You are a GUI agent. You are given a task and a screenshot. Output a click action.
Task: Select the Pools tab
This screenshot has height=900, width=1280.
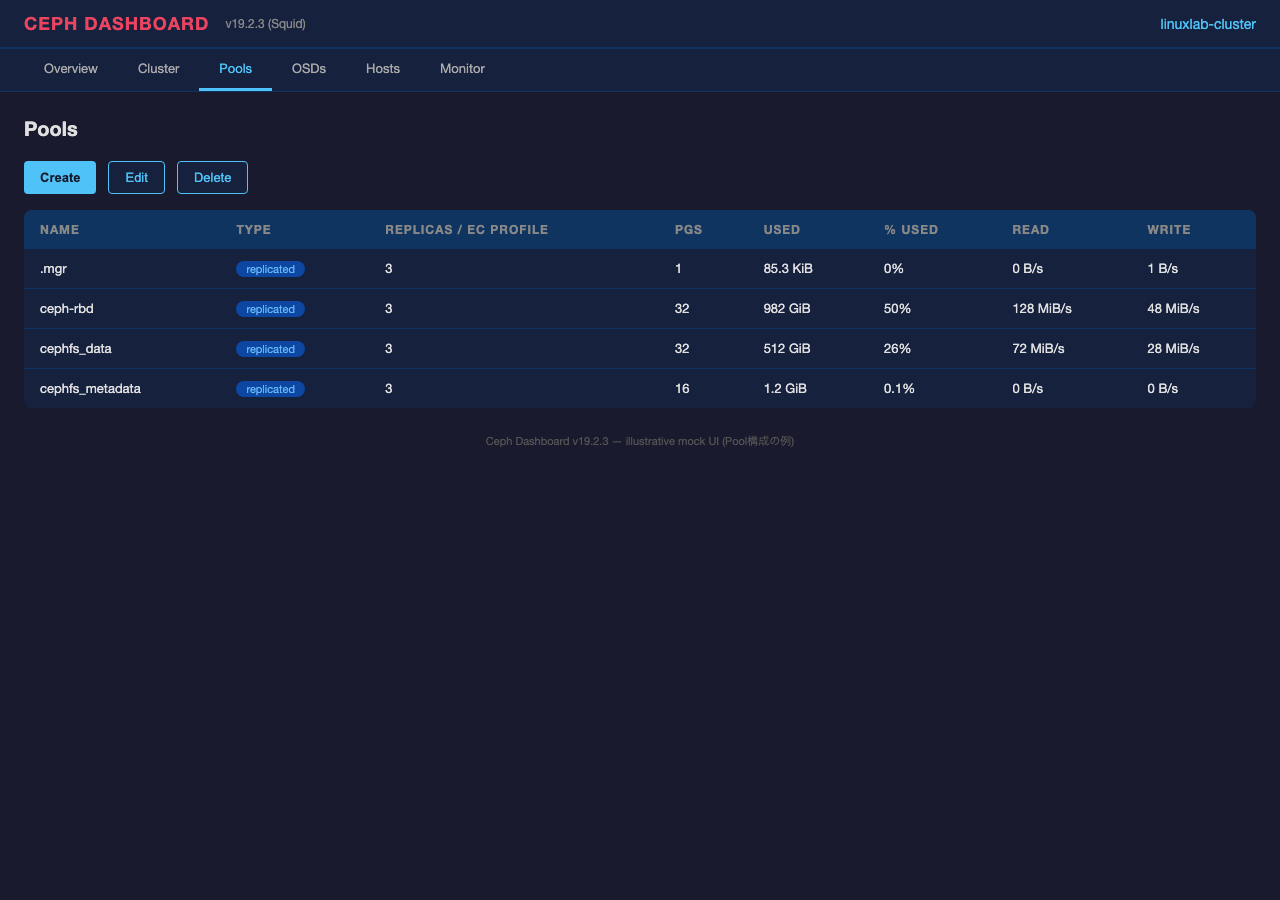[235, 69]
